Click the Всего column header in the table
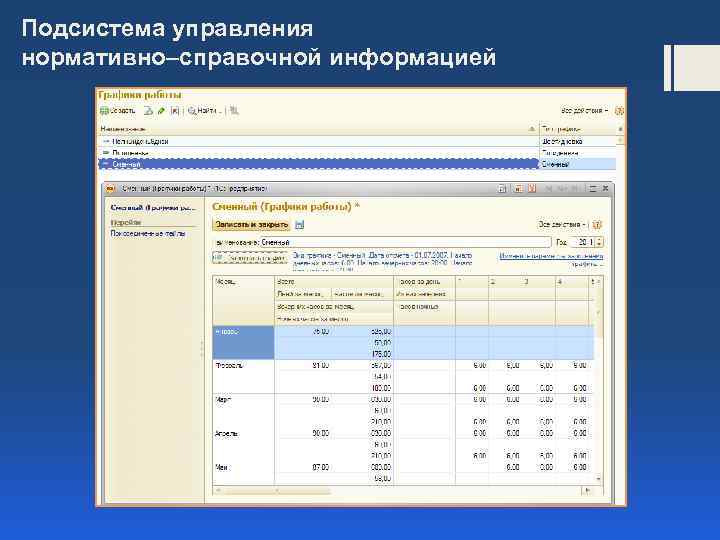Viewport: 720px width, 540px height. click(x=334, y=281)
